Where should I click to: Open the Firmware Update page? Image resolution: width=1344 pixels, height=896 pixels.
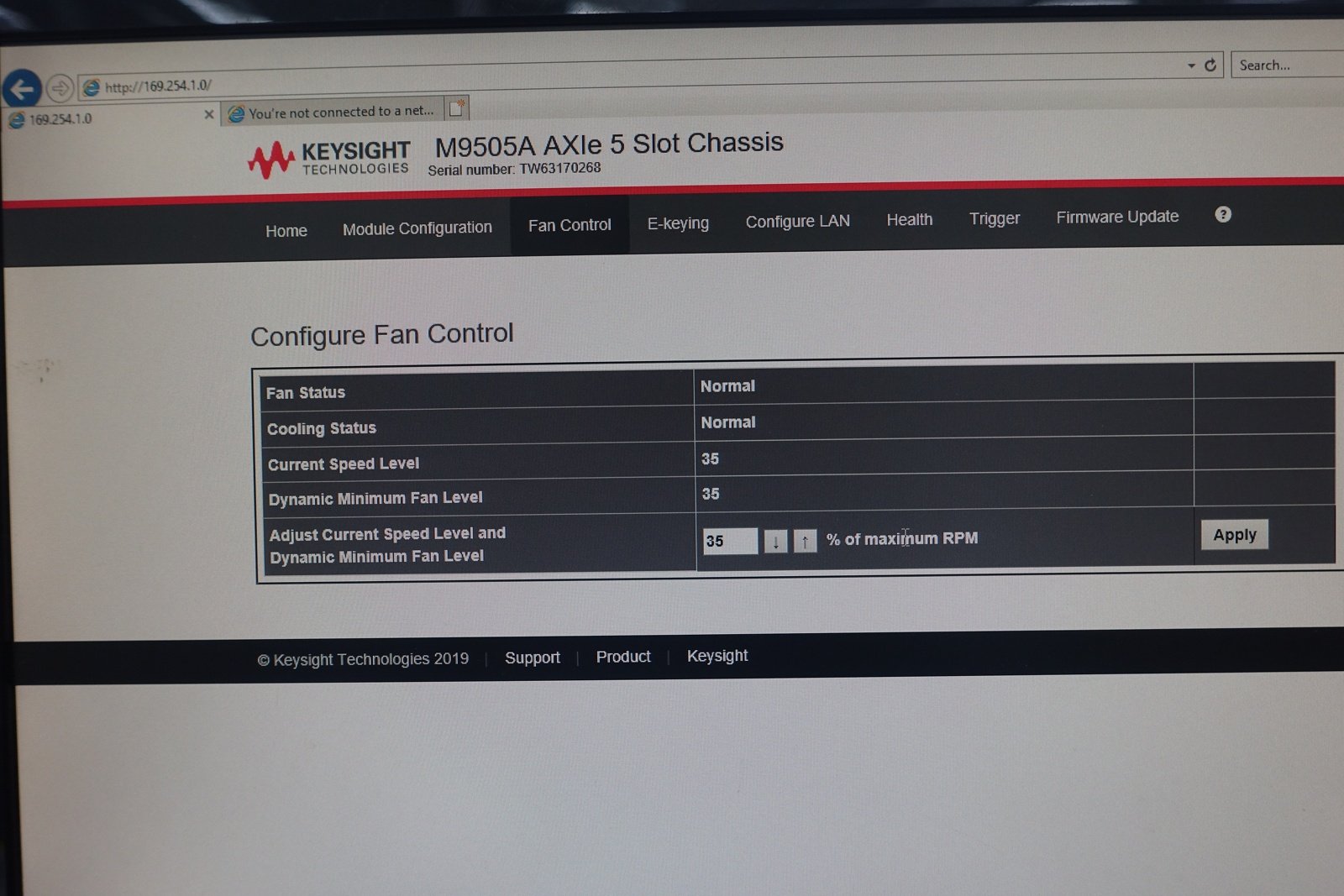1117,217
